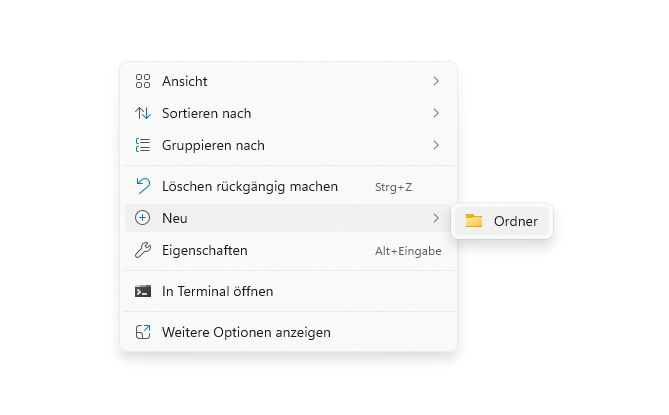The width and height of the screenshot is (669, 415).
Task: Select Löschen rückgängig machen entry
Action: click(x=288, y=186)
